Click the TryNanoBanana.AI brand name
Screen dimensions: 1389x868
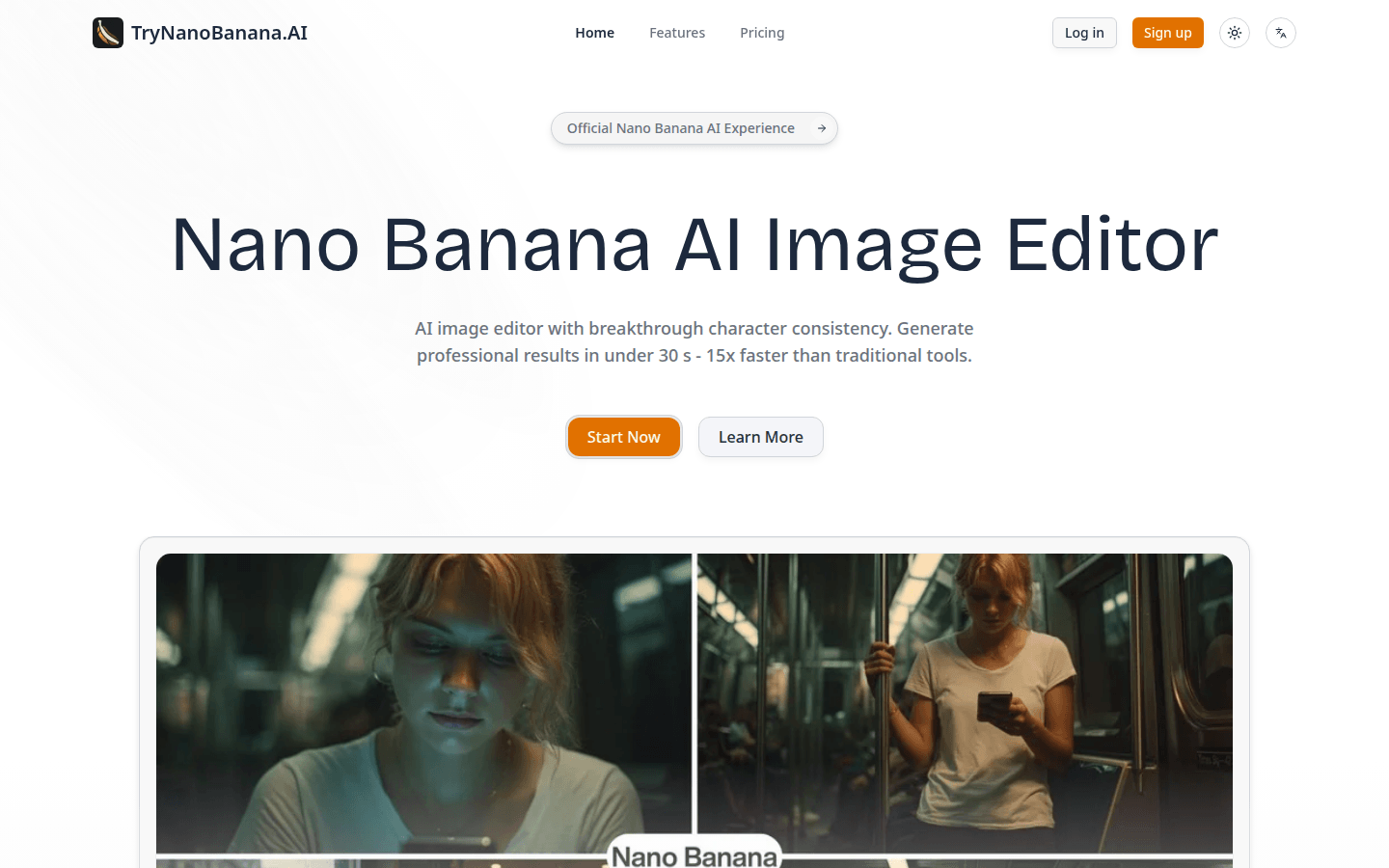(219, 33)
